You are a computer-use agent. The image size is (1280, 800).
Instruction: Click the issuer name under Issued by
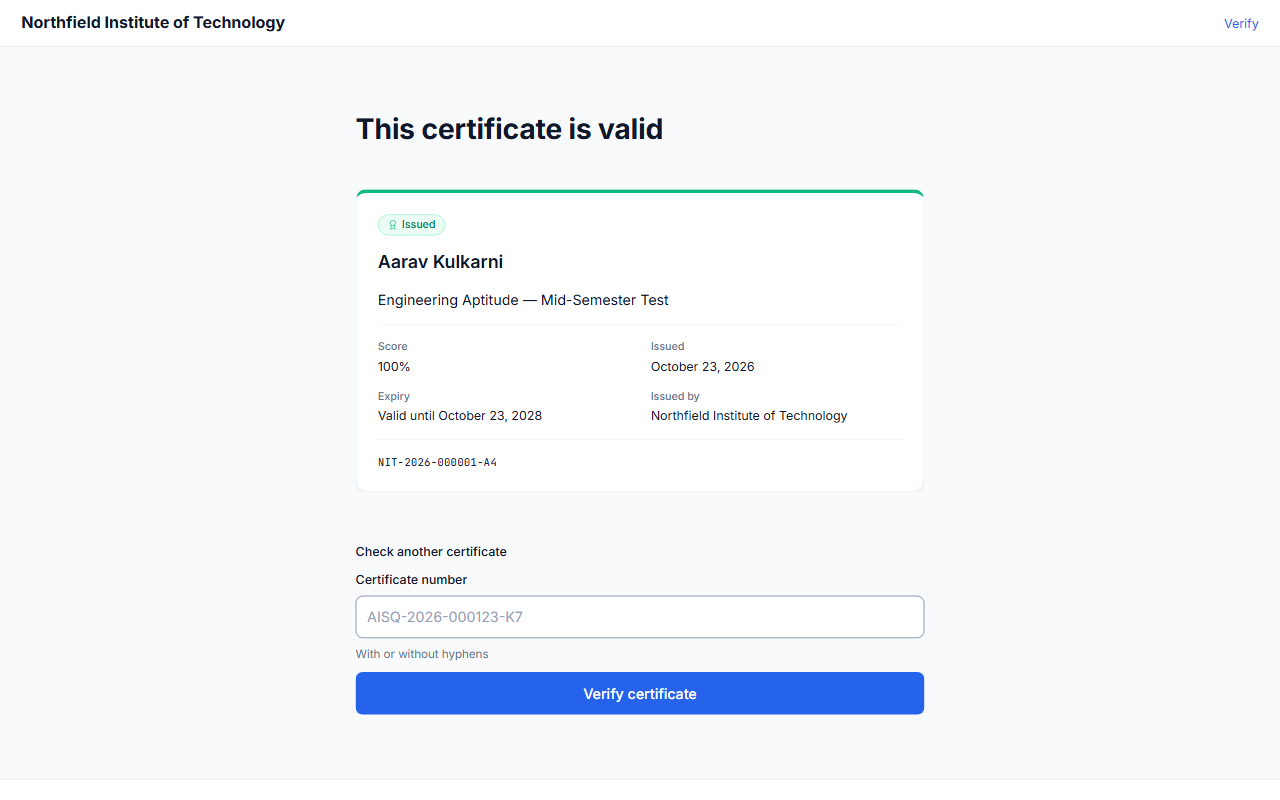coord(749,416)
